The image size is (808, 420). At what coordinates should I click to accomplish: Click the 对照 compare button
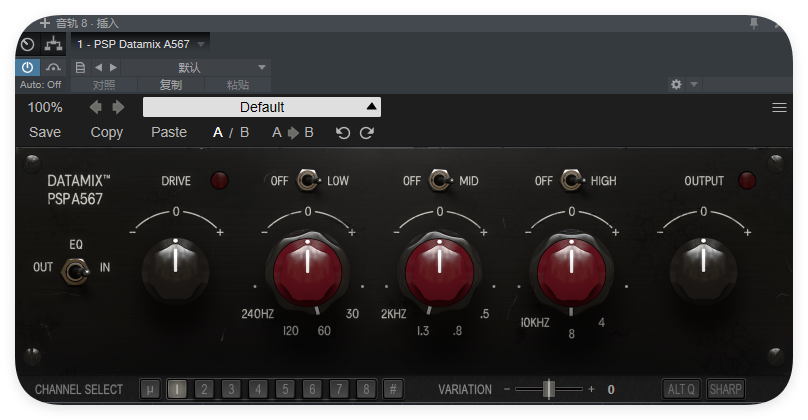[x=104, y=85]
